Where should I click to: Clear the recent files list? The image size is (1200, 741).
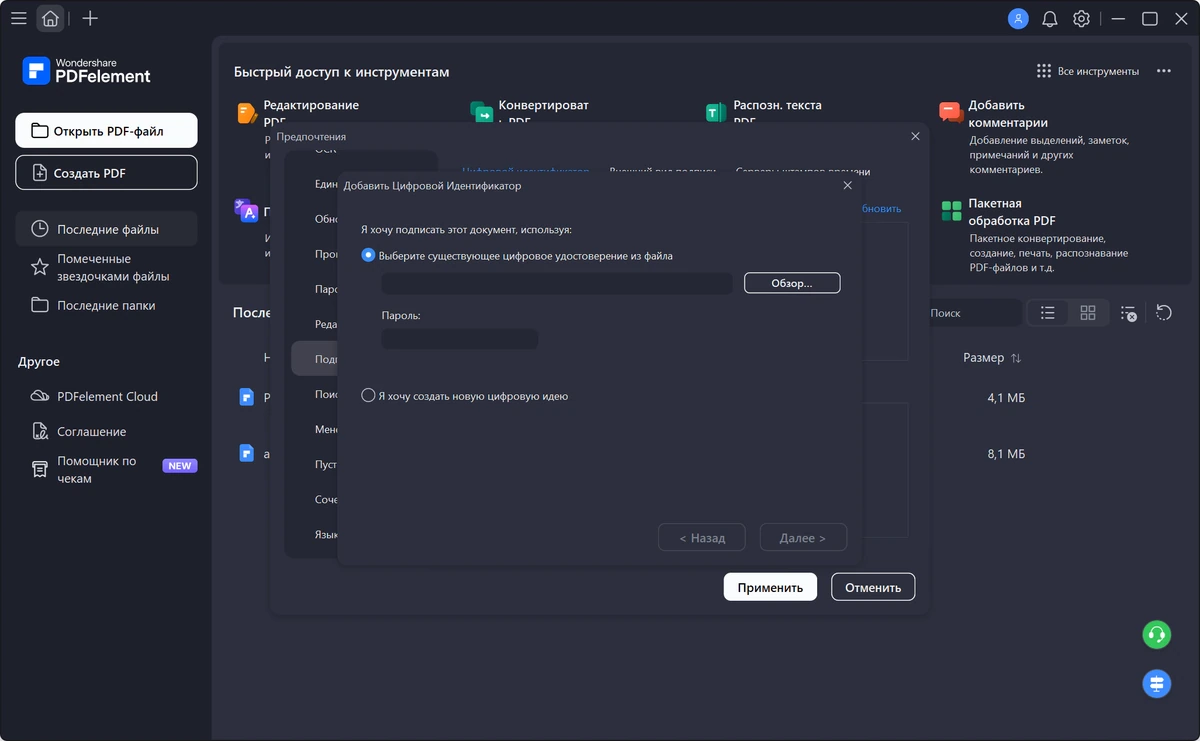[x=1128, y=313]
